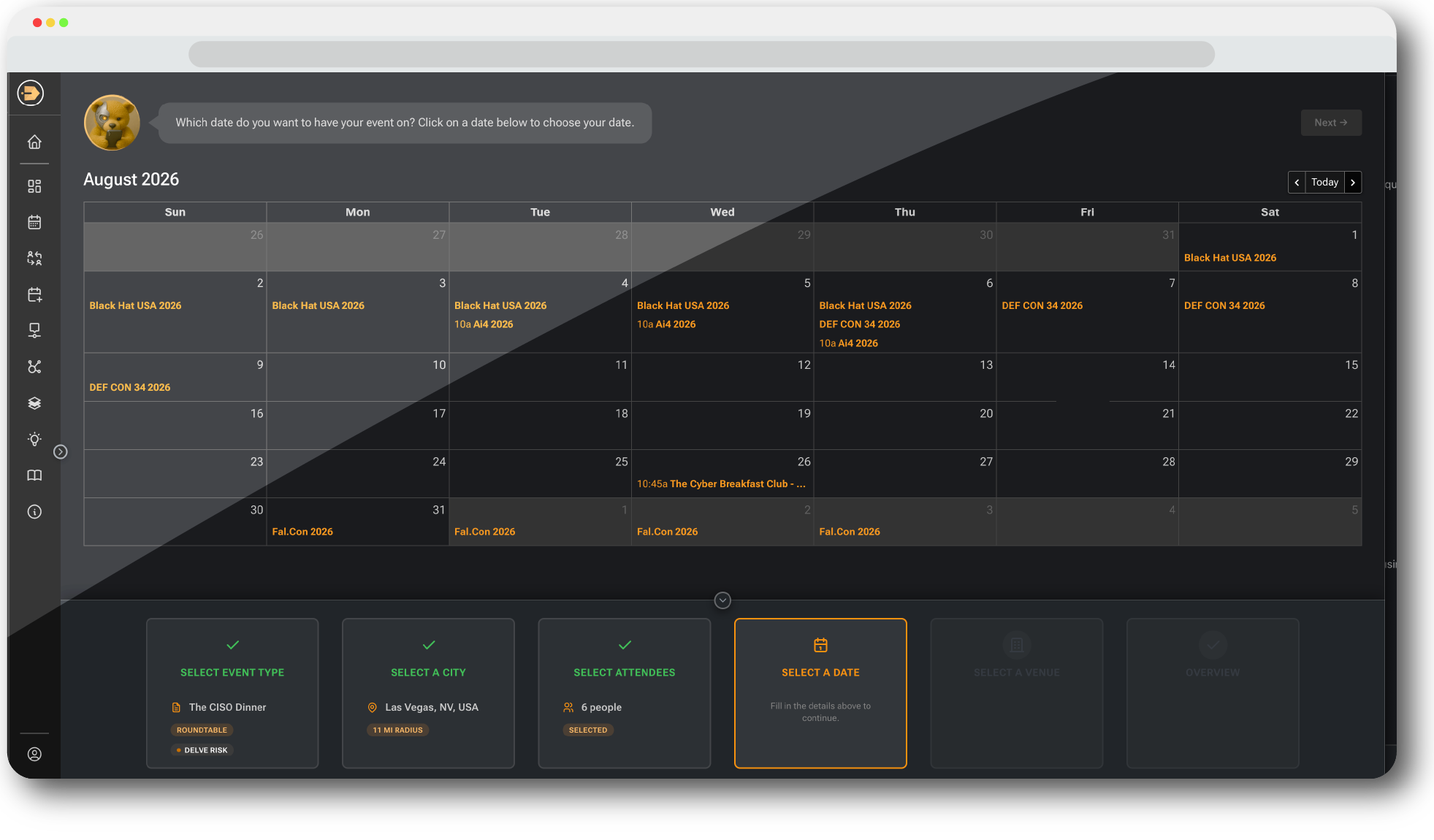This screenshot has width=1434, height=840.
Task: Select the share-nodes icon
Action: (34, 367)
